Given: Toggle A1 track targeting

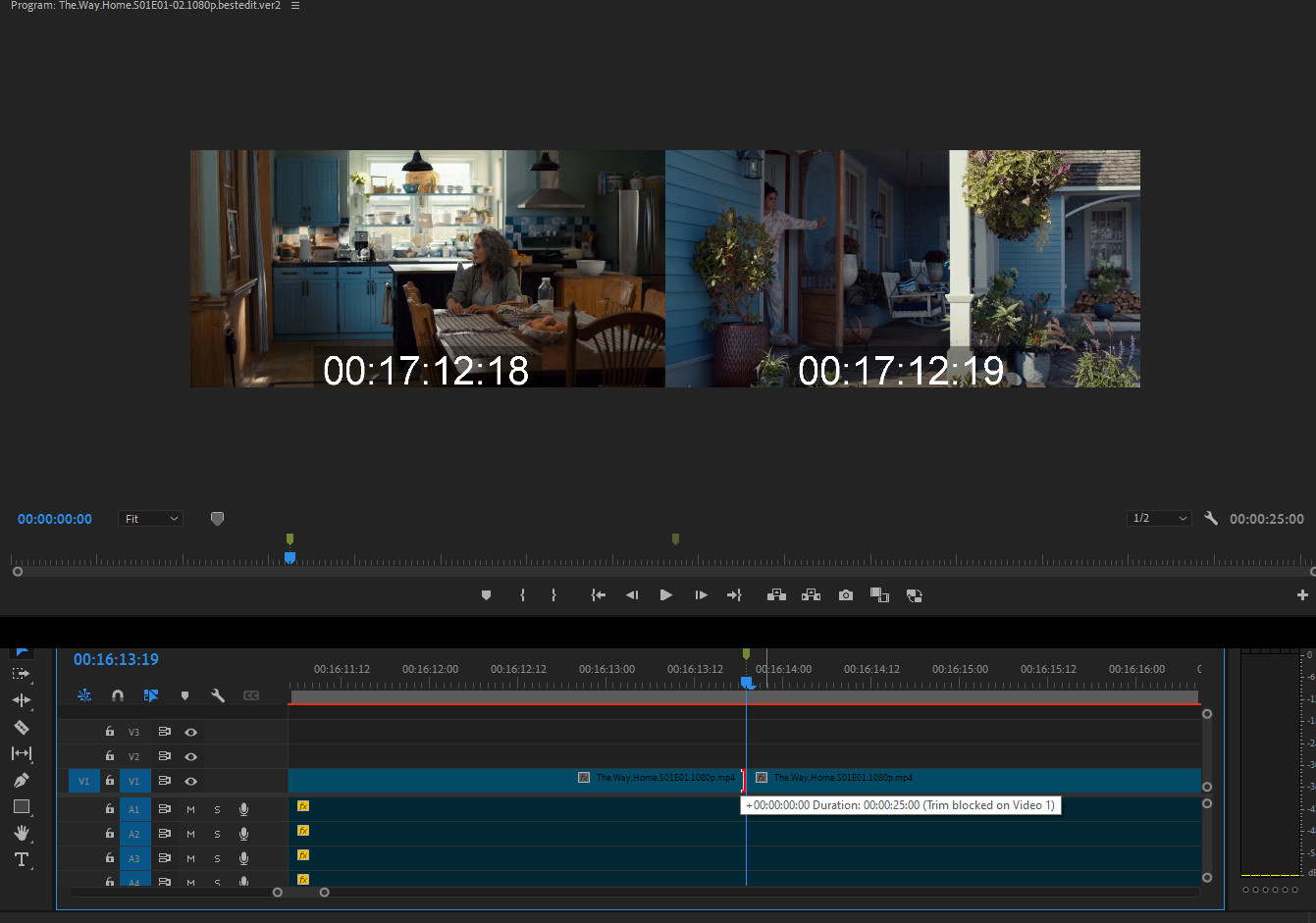Looking at the screenshot, I should point(134,809).
